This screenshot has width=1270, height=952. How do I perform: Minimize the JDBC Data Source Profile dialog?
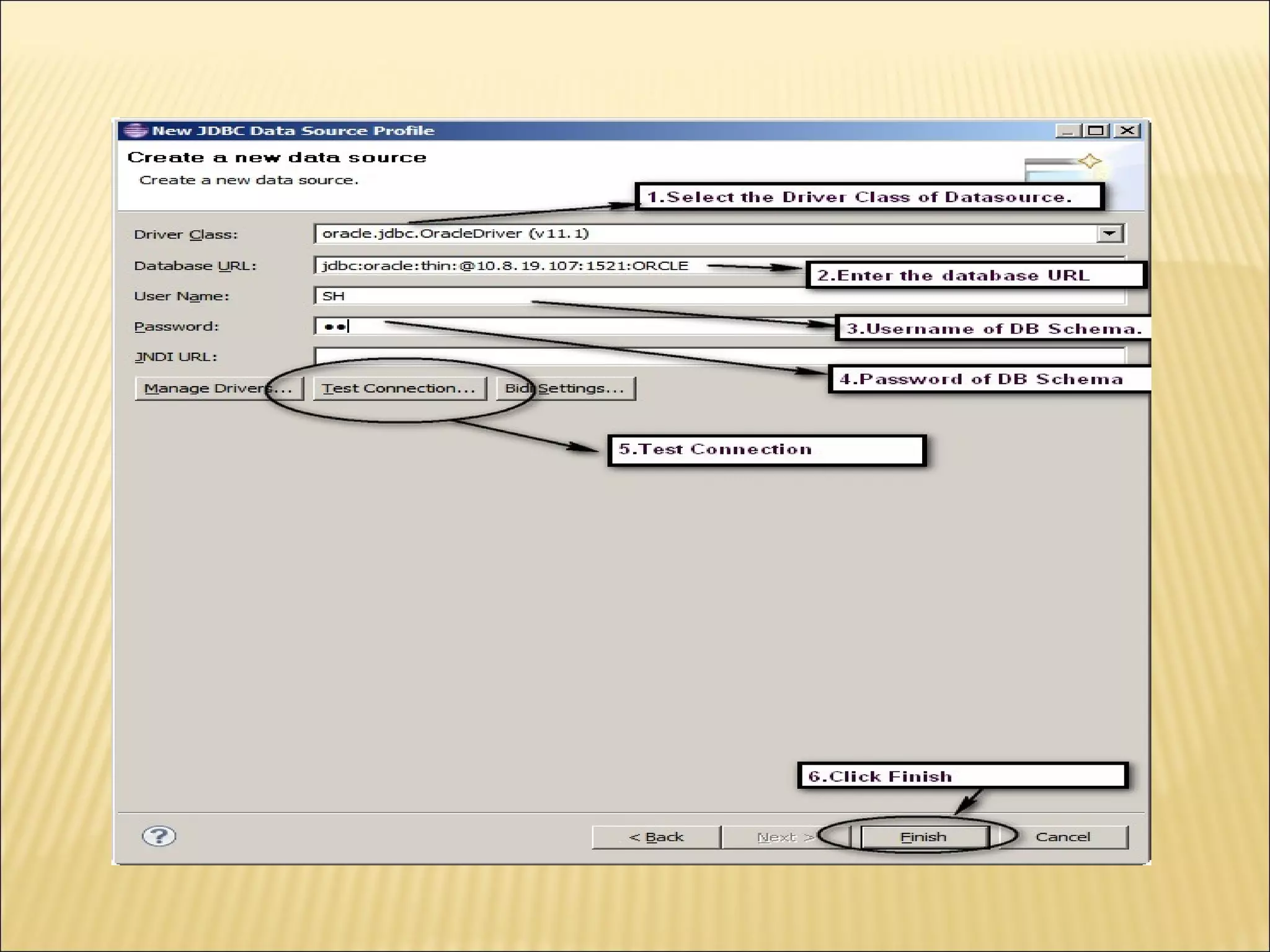tap(1067, 131)
